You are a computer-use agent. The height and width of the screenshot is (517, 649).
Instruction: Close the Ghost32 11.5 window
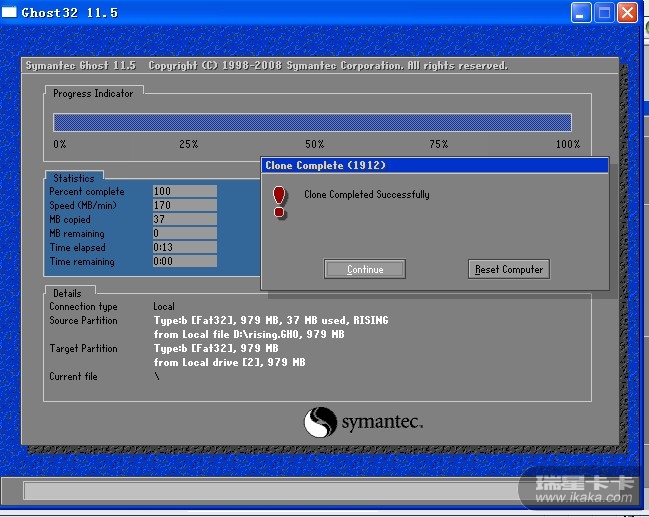point(627,13)
